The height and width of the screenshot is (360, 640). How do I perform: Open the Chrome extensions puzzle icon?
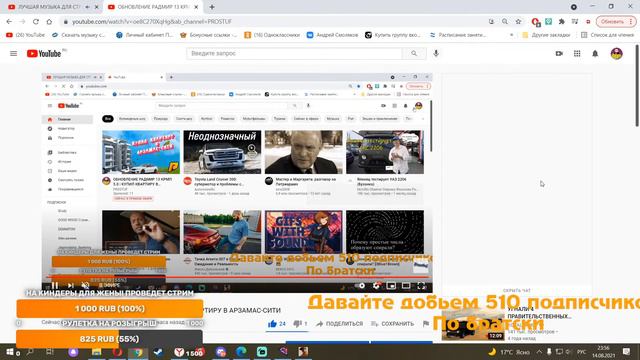[562, 22]
